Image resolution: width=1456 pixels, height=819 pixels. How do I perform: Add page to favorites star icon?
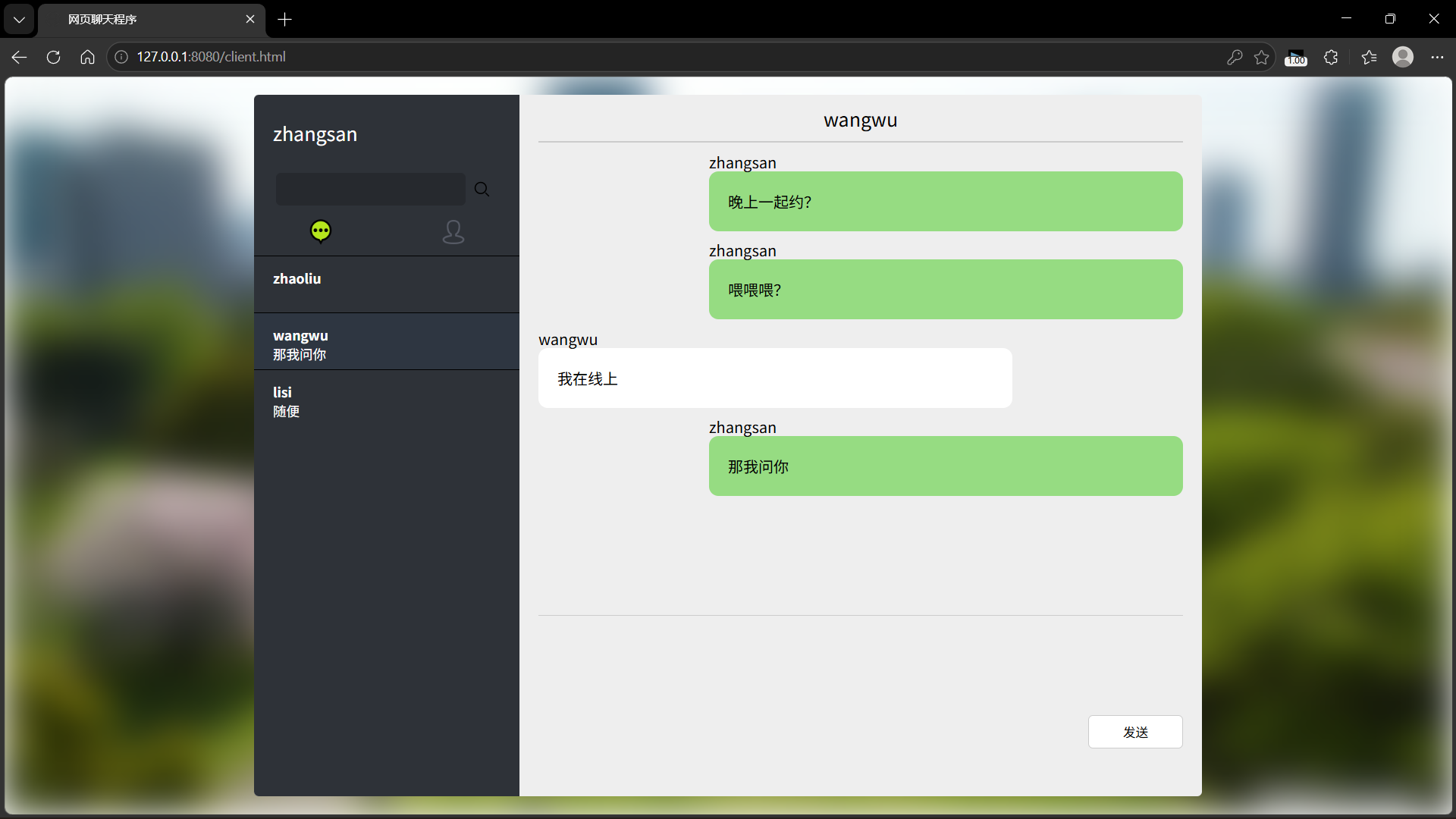[1261, 57]
